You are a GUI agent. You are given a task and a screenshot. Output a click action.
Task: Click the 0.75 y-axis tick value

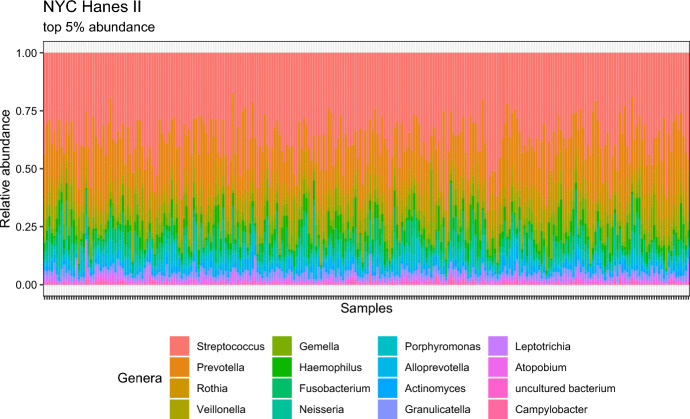(x=26, y=110)
